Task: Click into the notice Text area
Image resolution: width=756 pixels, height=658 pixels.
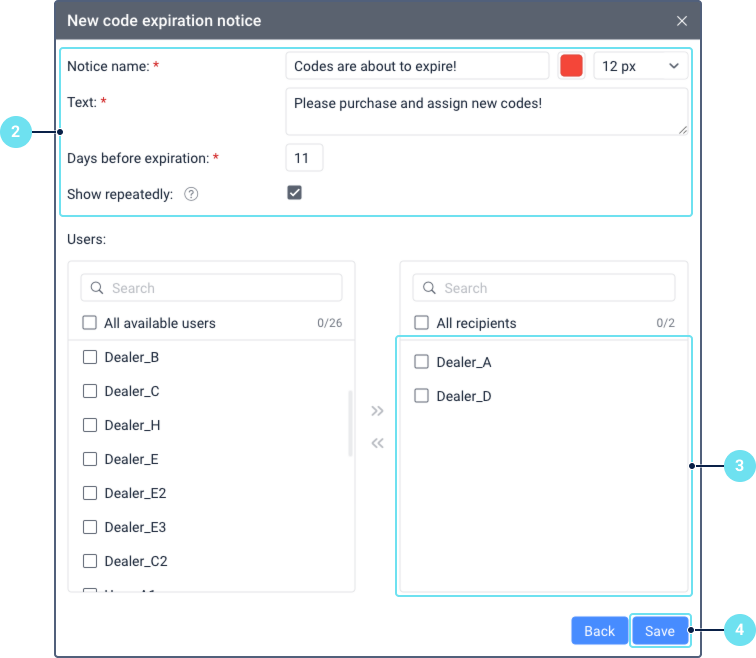Action: coord(486,111)
